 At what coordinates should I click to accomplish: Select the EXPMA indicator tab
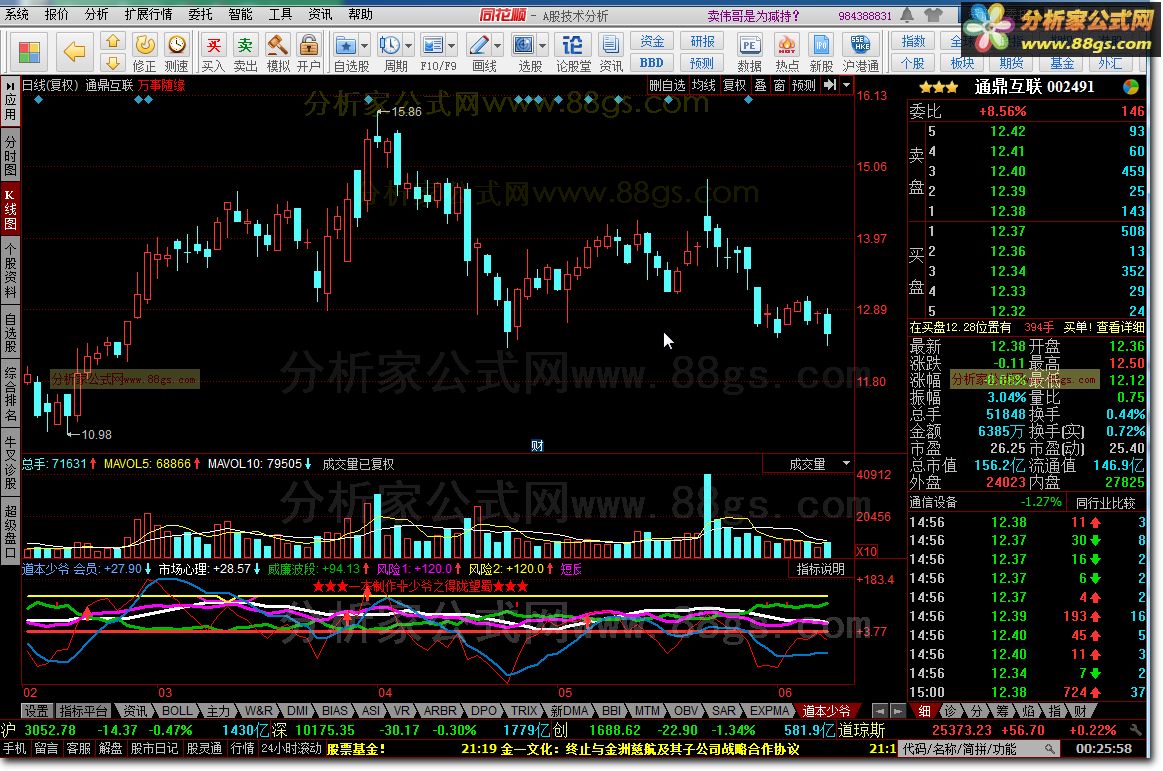(x=769, y=711)
